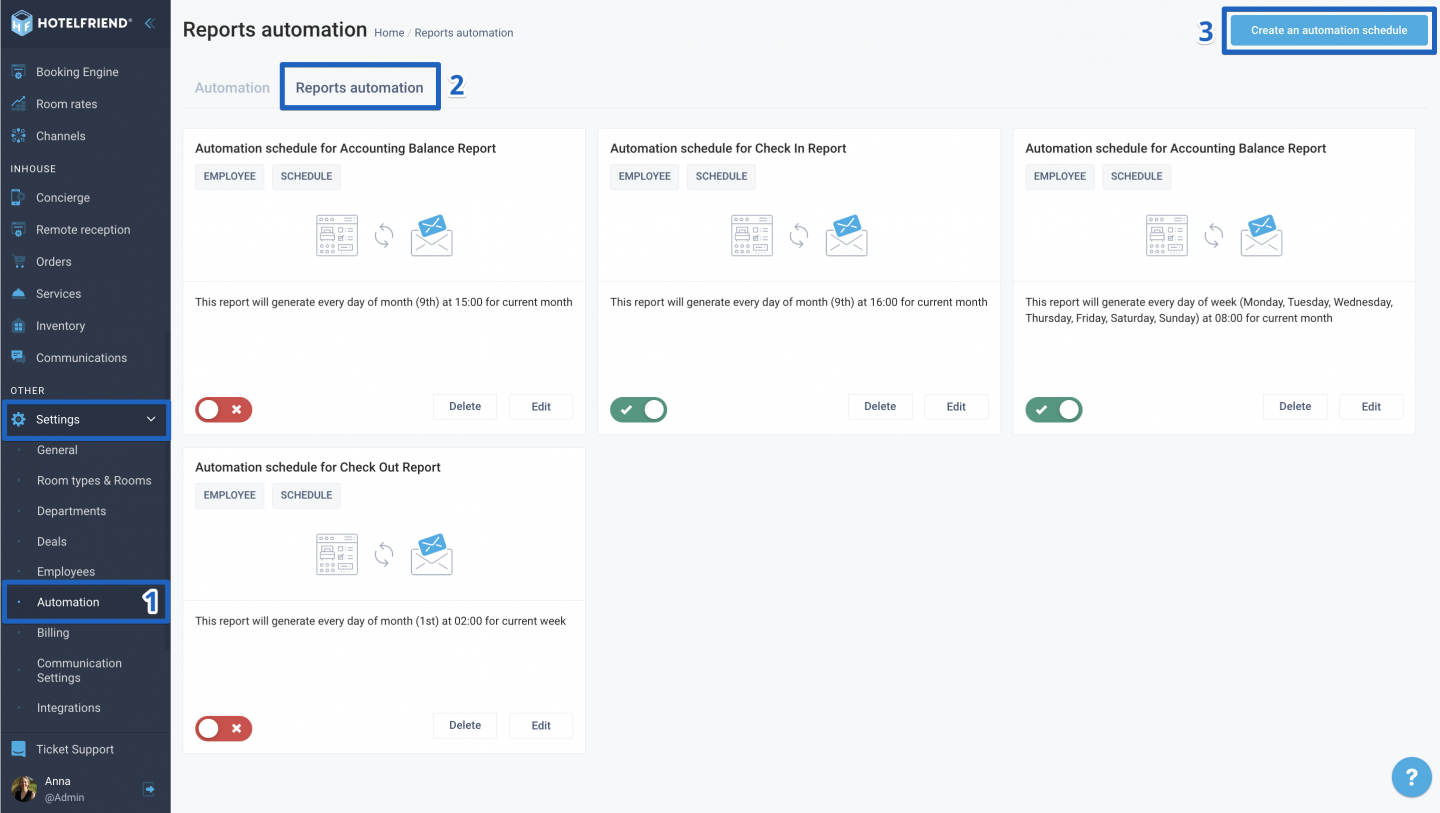
Task: Click Create an automation schedule
Action: 1329,30
